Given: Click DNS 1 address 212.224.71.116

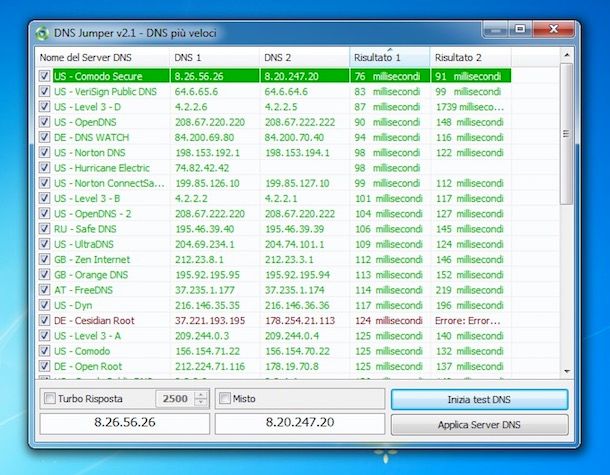Looking at the screenshot, I should pos(210,366).
